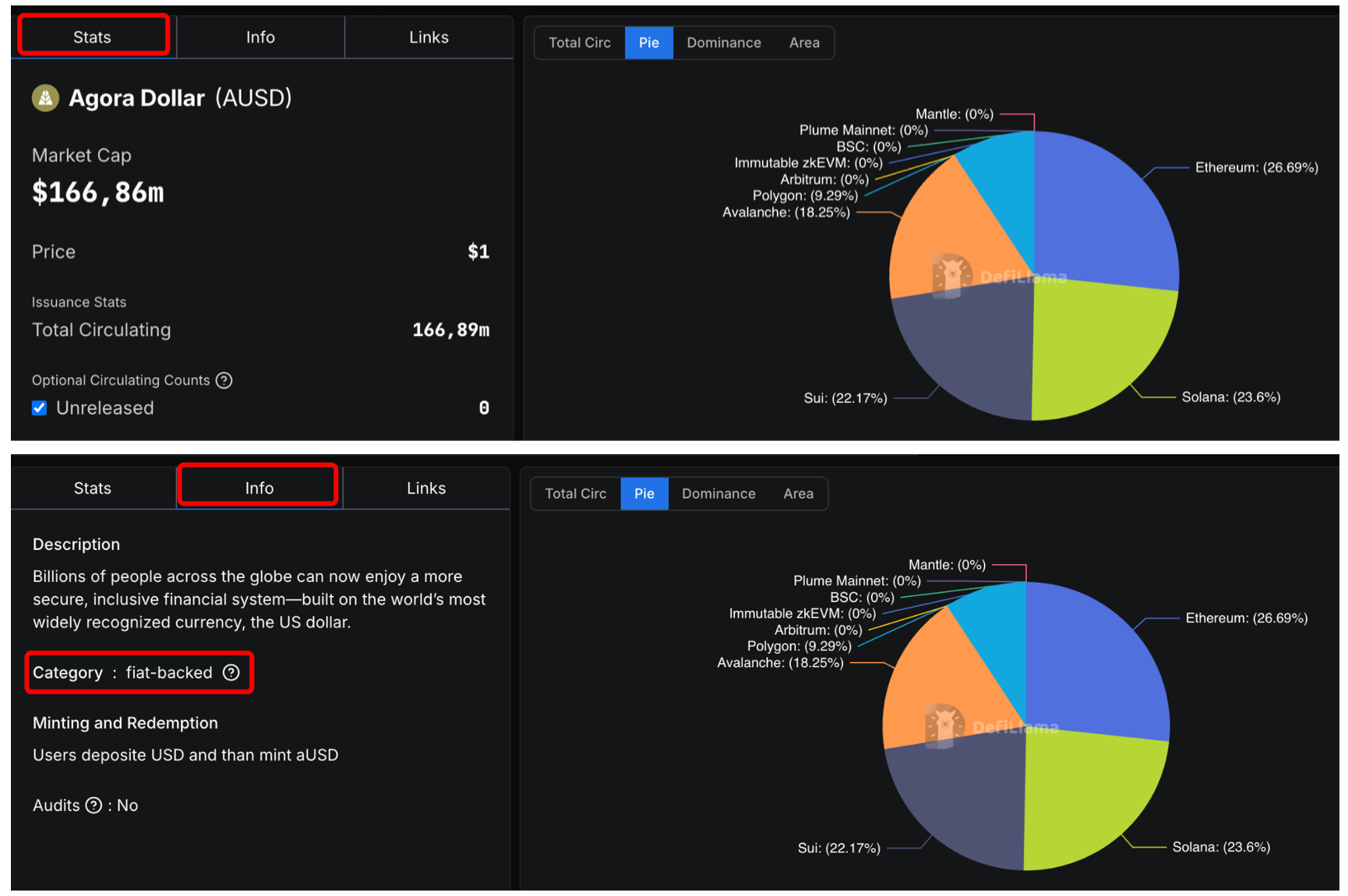Image resolution: width=1348 pixels, height=896 pixels.
Task: Select Dominance view in chart beside Description panel
Action: [718, 494]
